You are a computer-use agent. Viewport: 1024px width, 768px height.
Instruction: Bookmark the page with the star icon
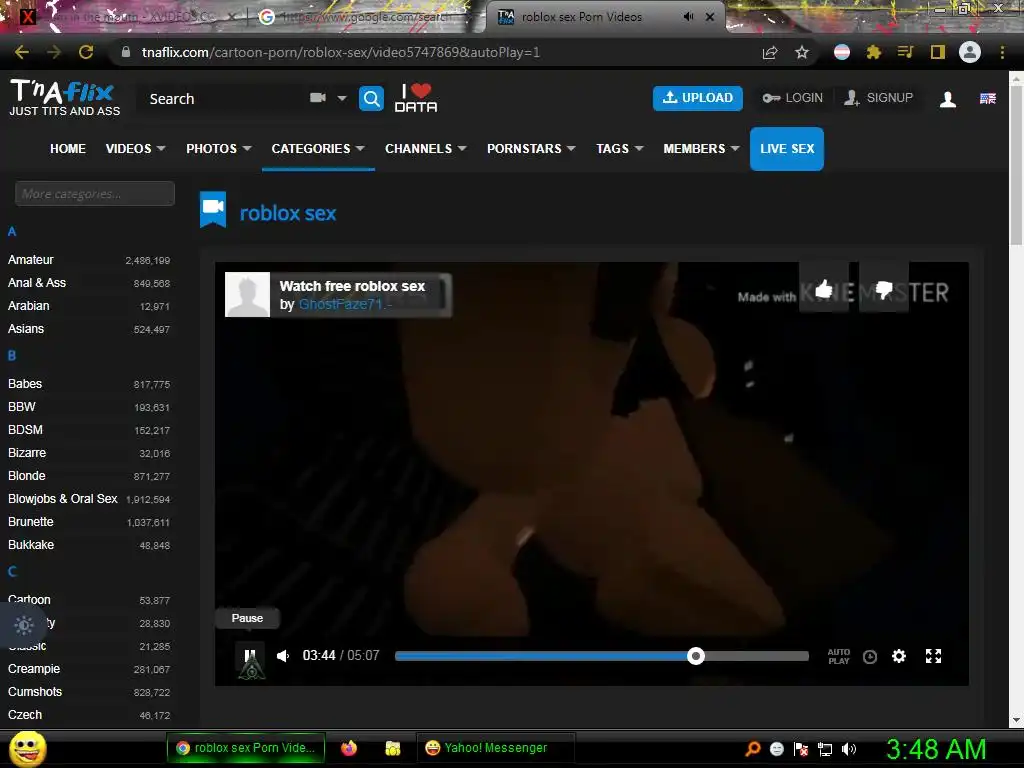[x=802, y=52]
